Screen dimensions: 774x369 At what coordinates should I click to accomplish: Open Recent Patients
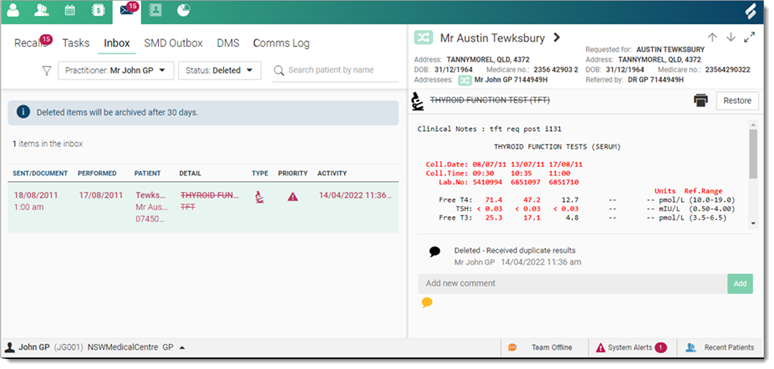pos(721,348)
